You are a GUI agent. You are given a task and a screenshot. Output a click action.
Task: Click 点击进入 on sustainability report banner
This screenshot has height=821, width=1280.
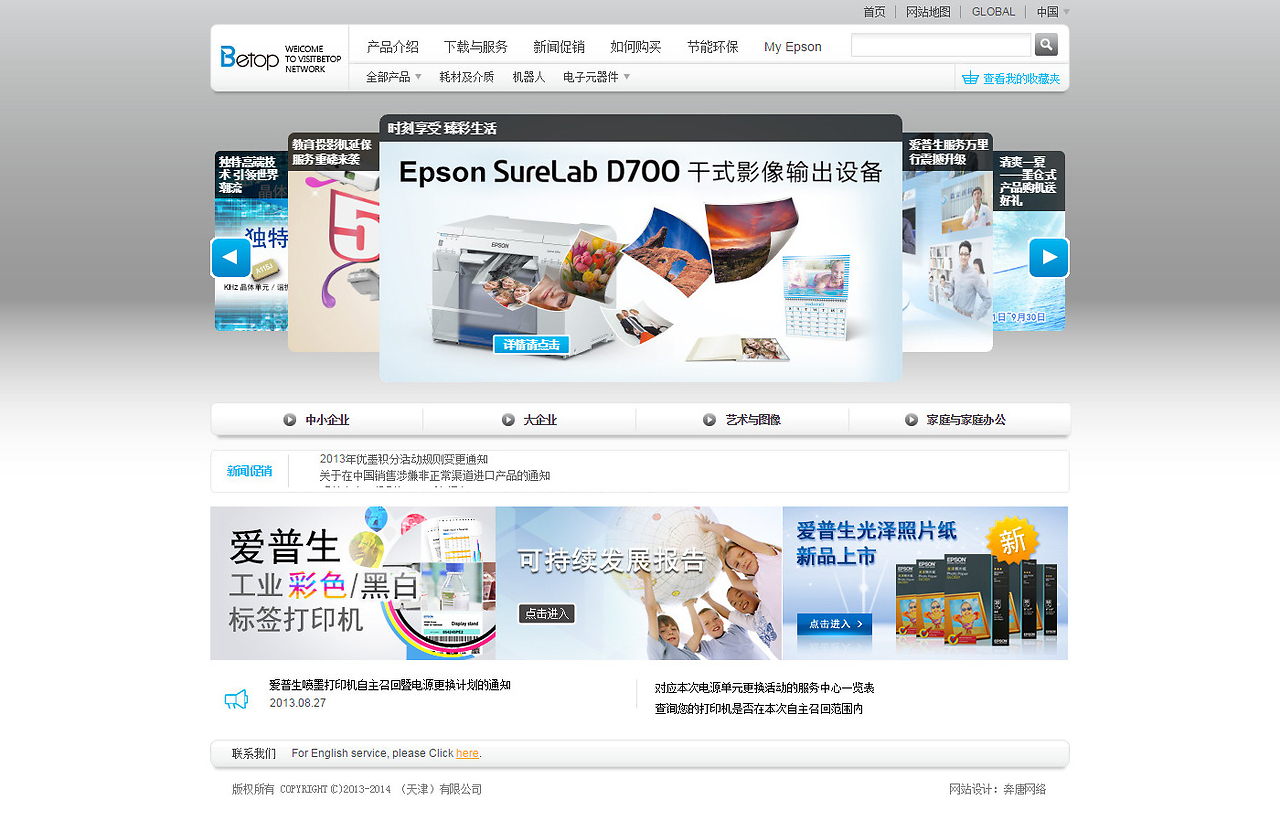click(546, 614)
